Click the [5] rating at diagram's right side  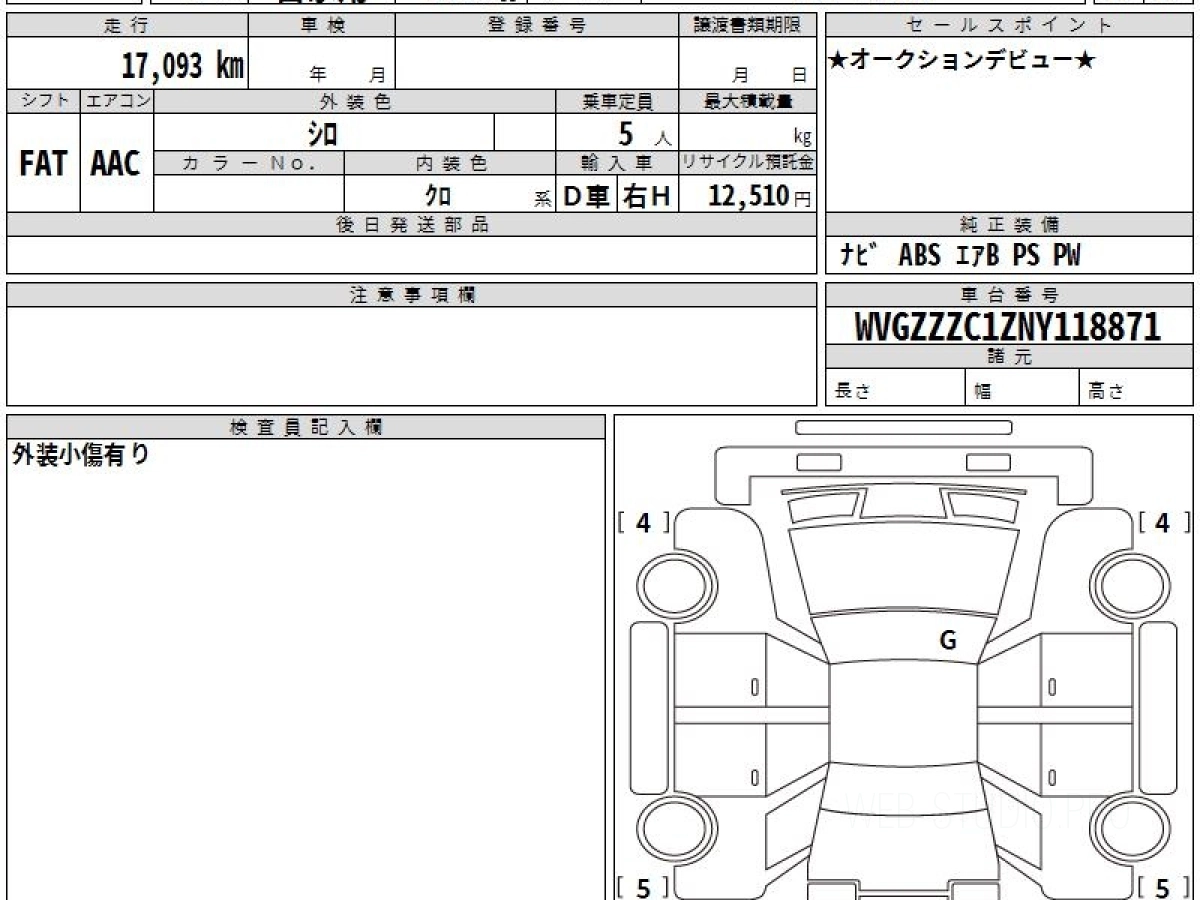click(1163, 886)
